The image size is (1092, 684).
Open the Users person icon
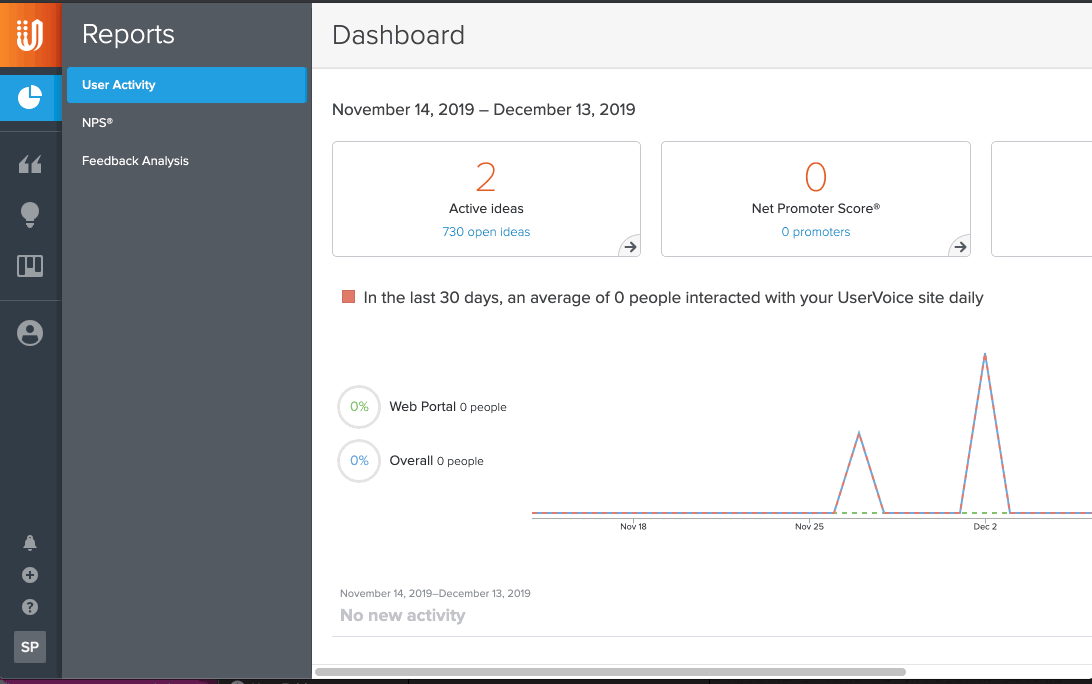(x=30, y=333)
